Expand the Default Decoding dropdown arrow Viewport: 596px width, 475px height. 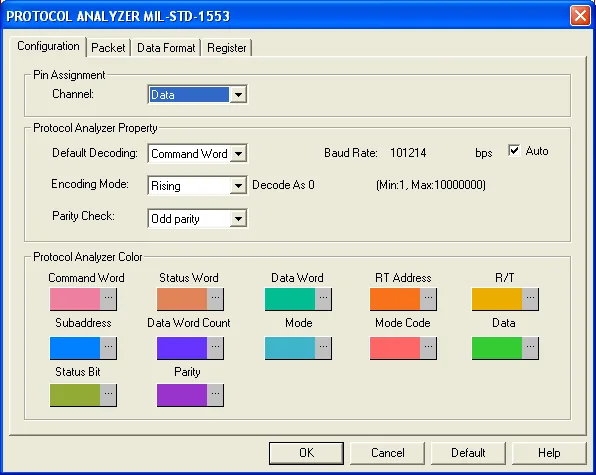pyautogui.click(x=238, y=154)
